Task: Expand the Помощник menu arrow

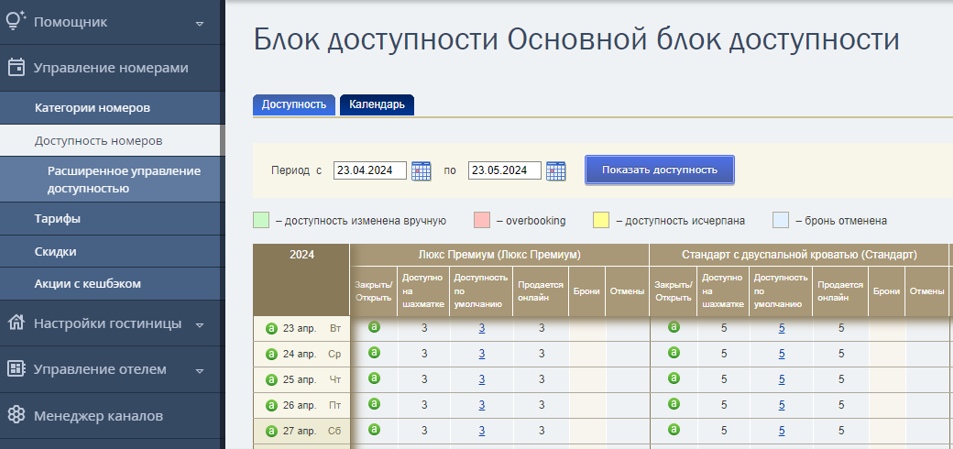Action: click(x=199, y=24)
